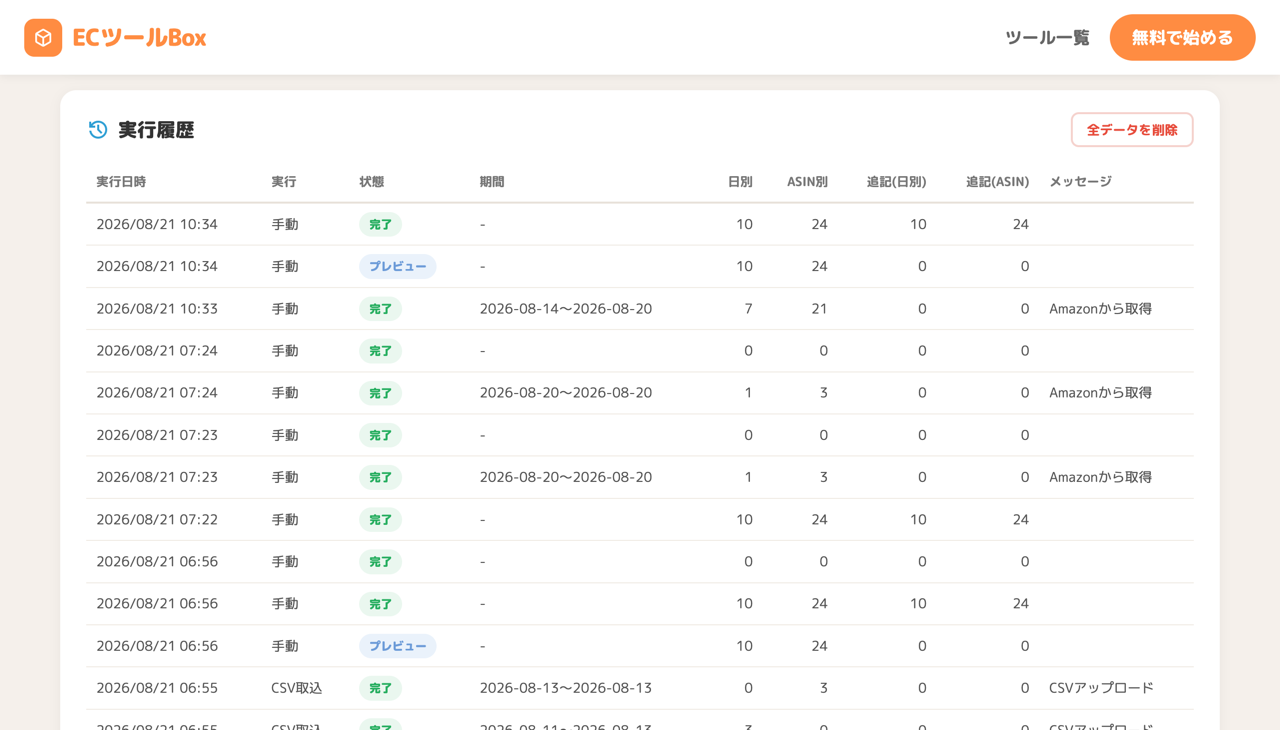
Task: Click the 実行履歴 section heading
Action: pos(156,130)
